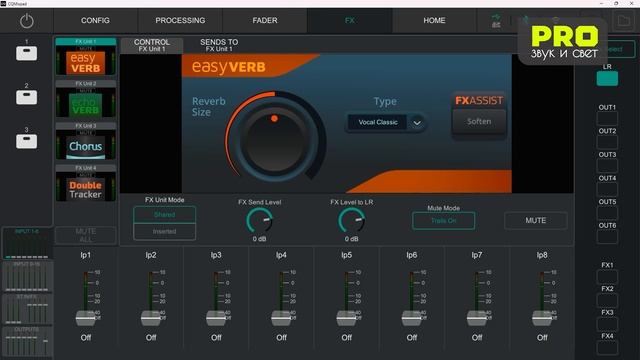Image resolution: width=640 pixels, height=360 pixels.
Task: Open the PROCESSING tab
Action: click(x=180, y=20)
